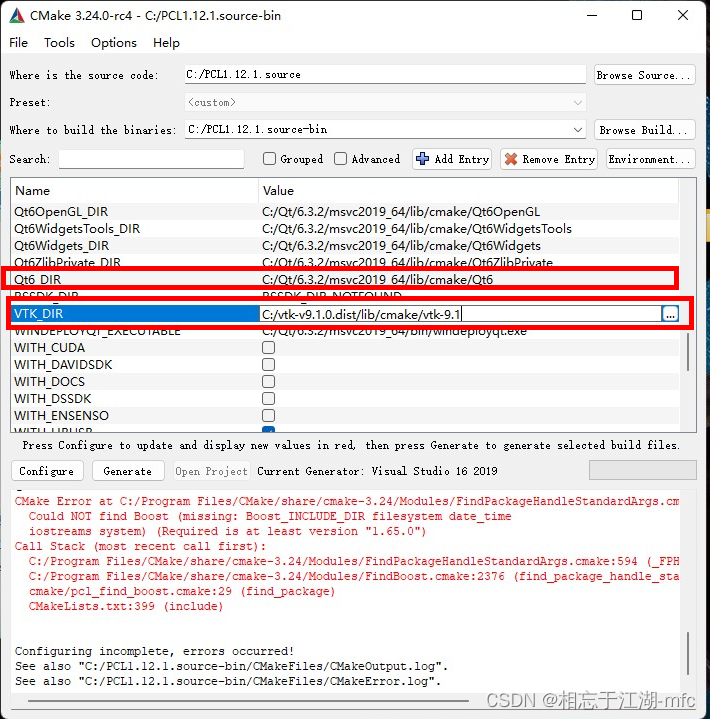710x719 pixels.
Task: Check the WITH_DOCS option
Action: (268, 382)
